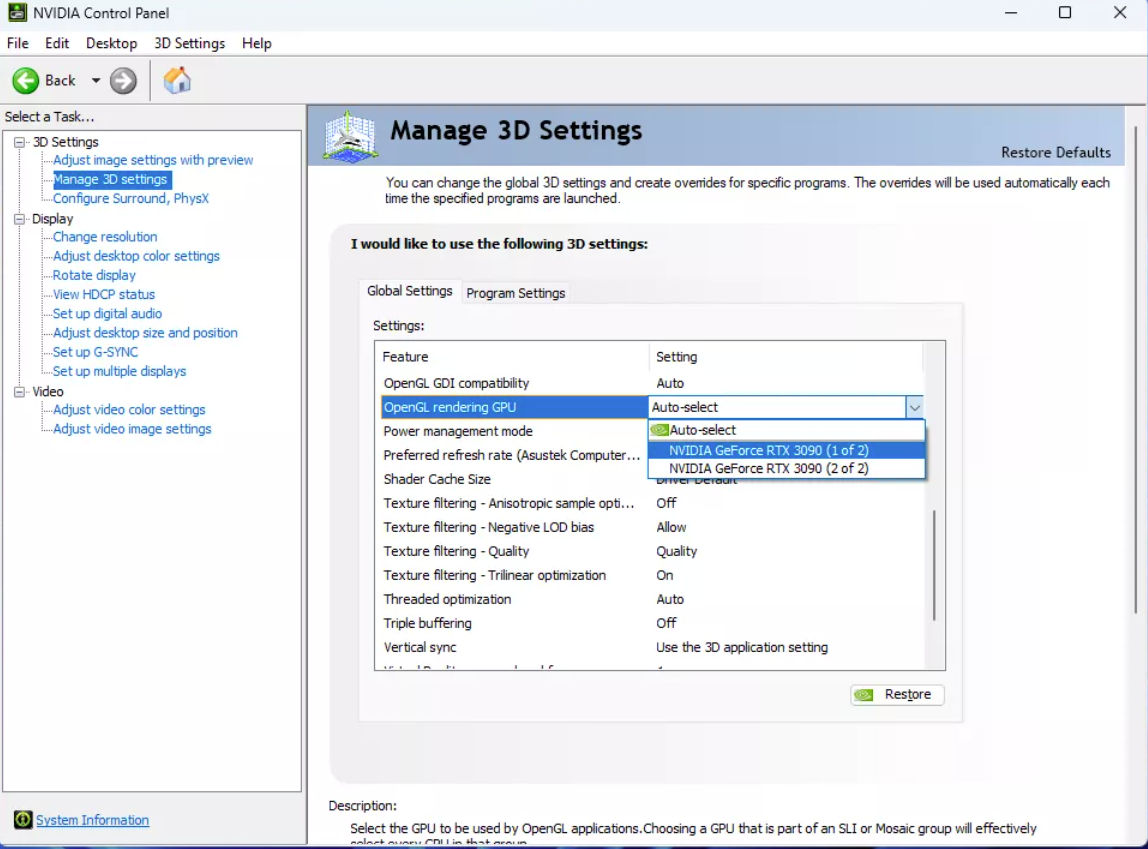Click the System Information icon

tap(23, 820)
